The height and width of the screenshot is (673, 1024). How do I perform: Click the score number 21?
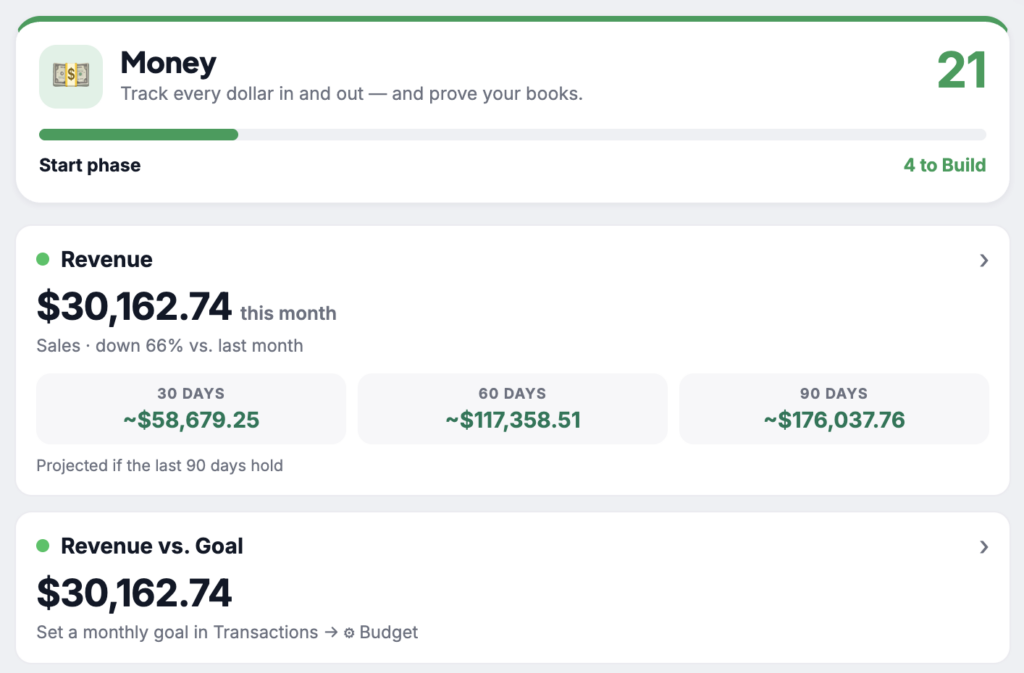click(961, 70)
